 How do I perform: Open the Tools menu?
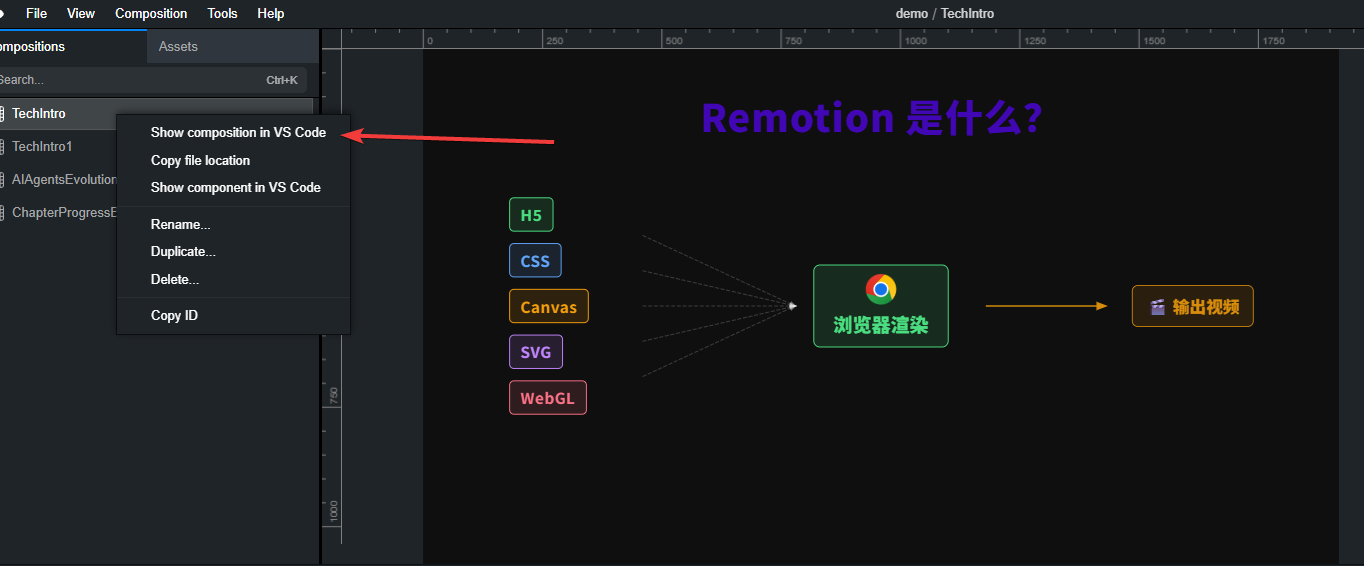tap(222, 13)
